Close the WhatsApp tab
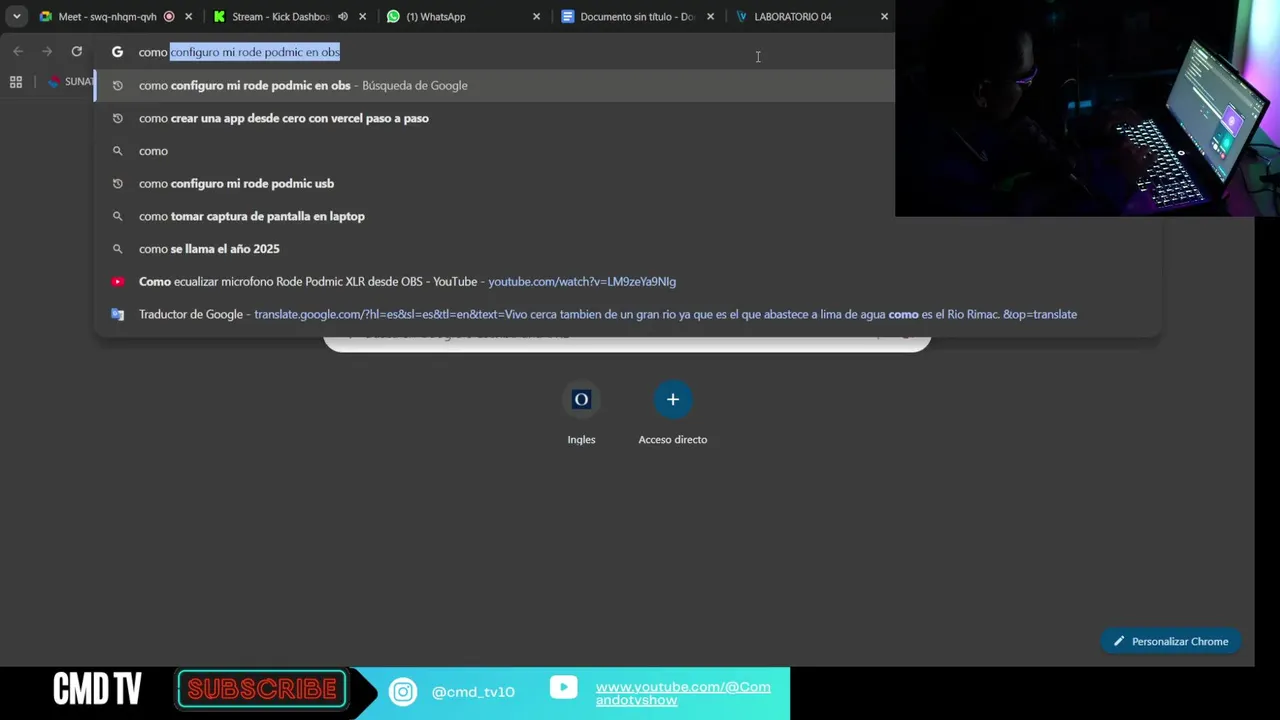The width and height of the screenshot is (1280, 720). 536,16
